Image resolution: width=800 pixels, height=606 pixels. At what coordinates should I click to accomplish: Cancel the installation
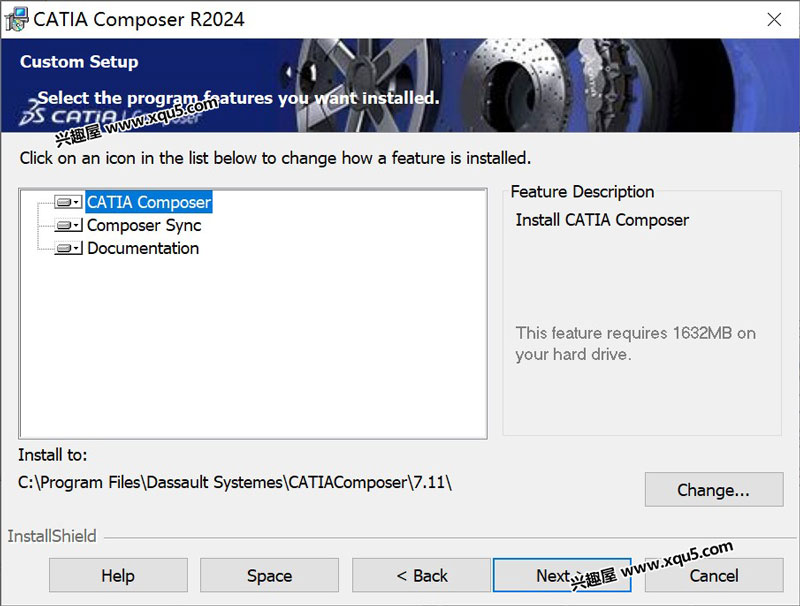coord(714,575)
